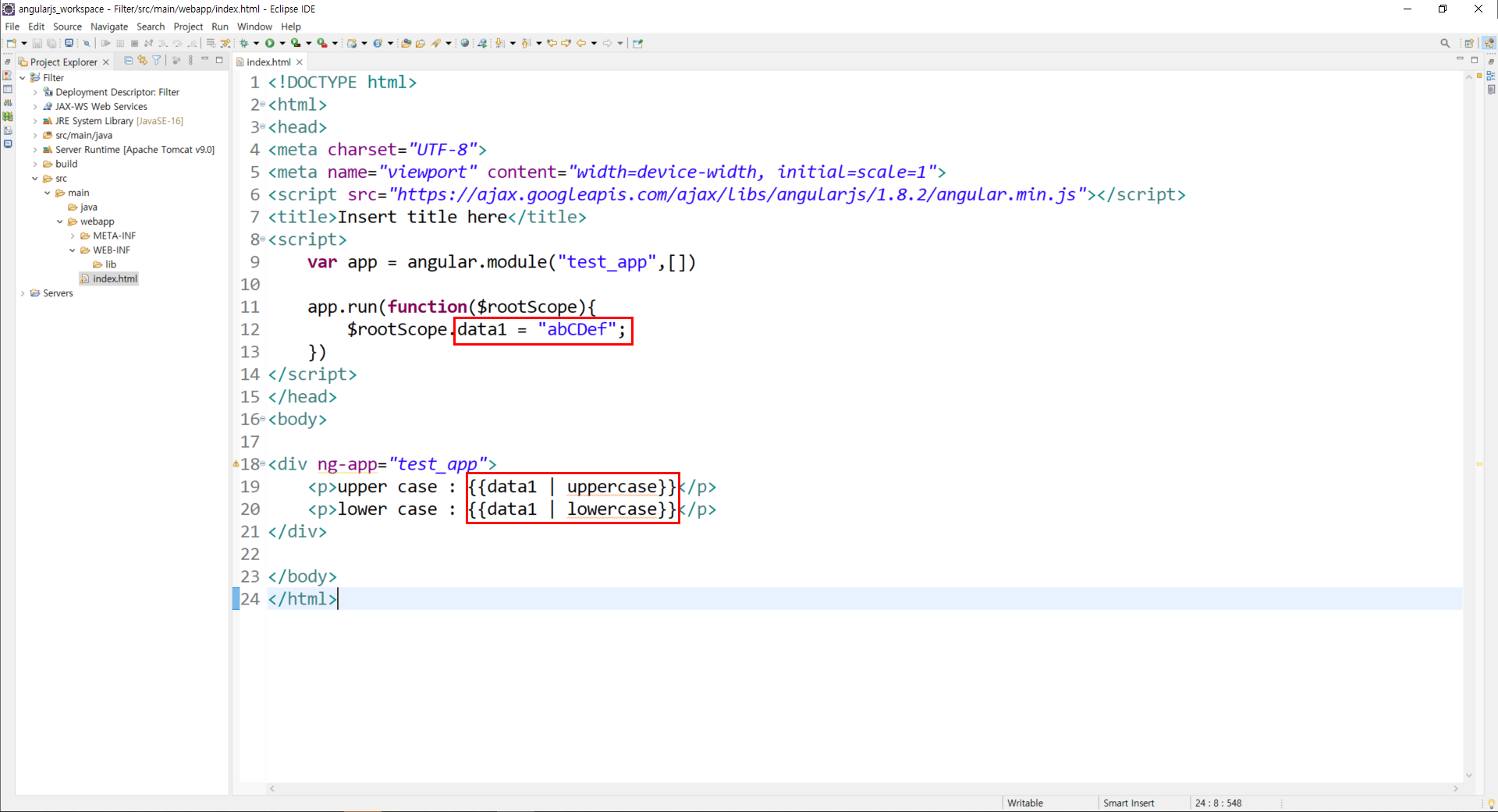Click the editor horizontal scrollbar right arrow

point(1456,789)
